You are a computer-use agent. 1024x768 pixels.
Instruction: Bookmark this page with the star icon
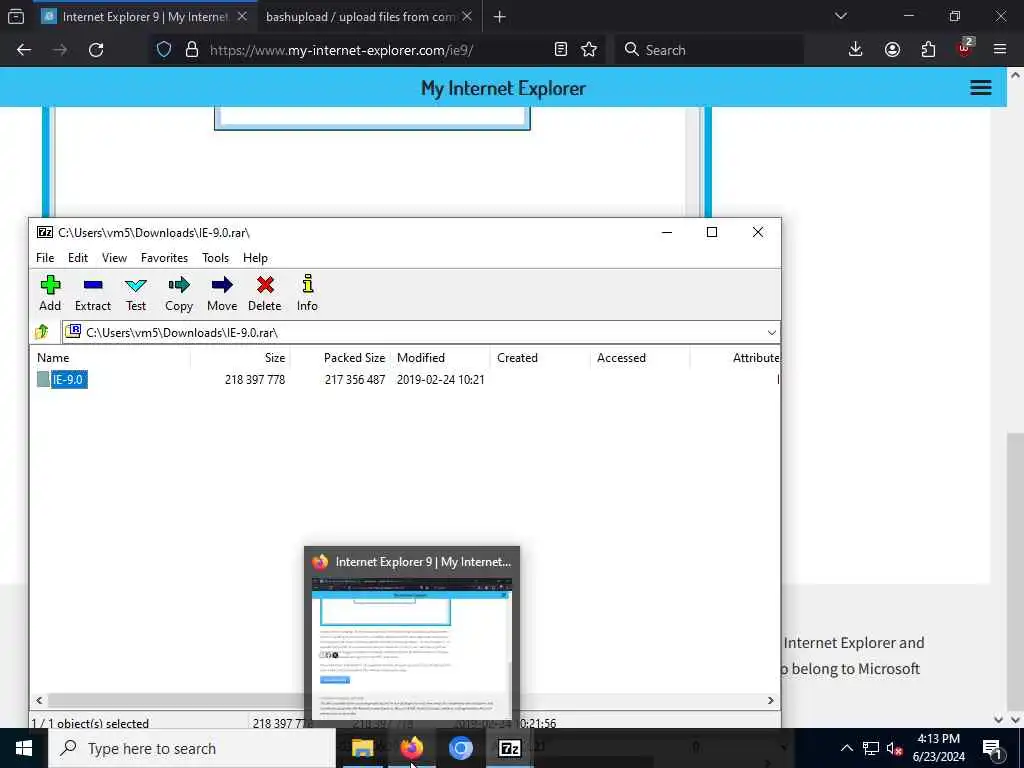click(x=589, y=50)
